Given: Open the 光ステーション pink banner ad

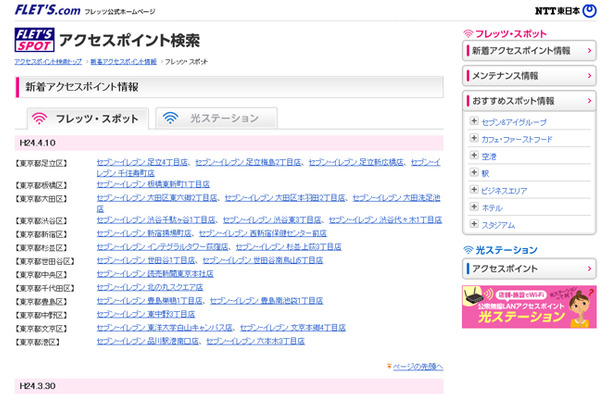Looking at the screenshot, I should click(529, 307).
